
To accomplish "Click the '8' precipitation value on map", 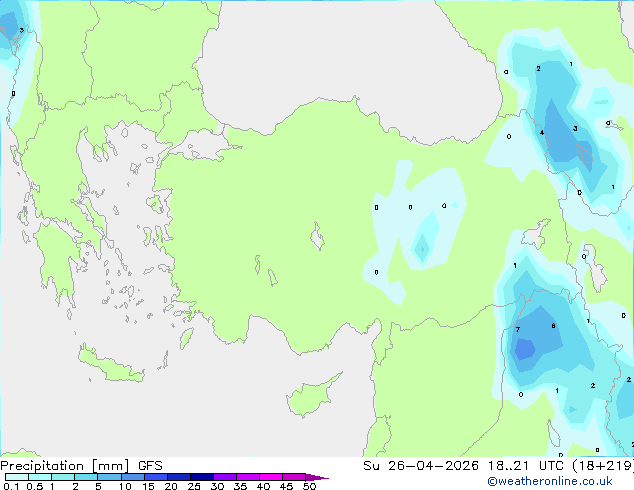I will (x=554, y=326).
